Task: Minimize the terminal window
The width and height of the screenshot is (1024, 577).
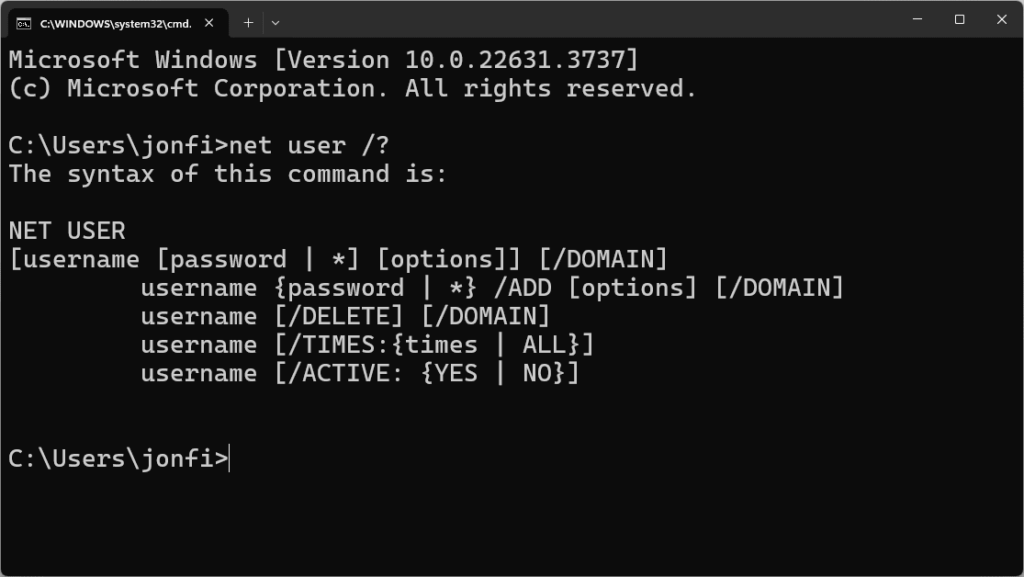Action: point(916,20)
